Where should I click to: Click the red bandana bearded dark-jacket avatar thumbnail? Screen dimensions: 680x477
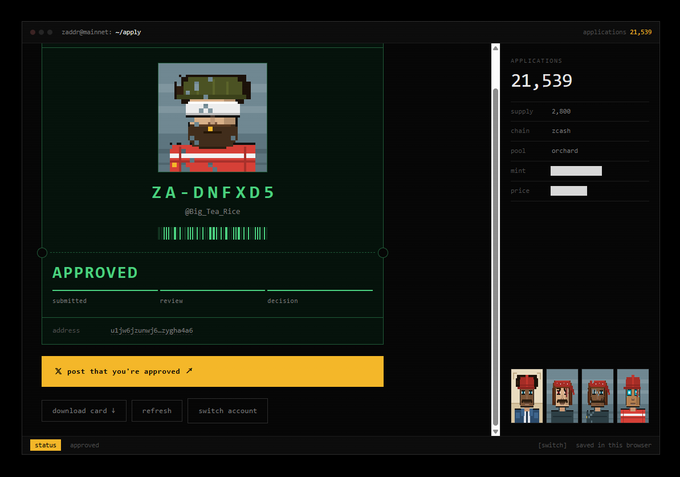[598, 396]
